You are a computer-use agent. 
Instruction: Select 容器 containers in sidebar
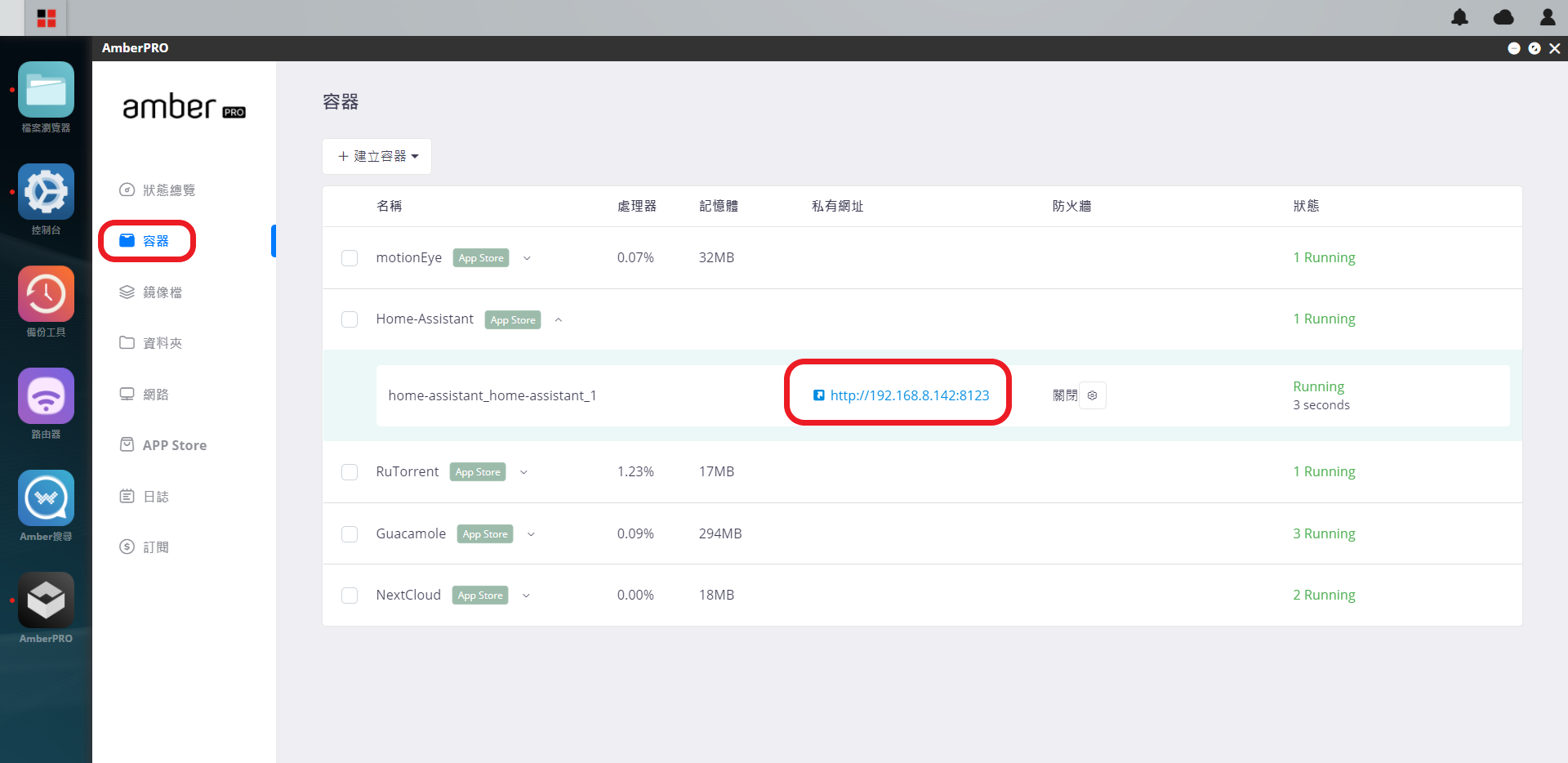tap(145, 241)
